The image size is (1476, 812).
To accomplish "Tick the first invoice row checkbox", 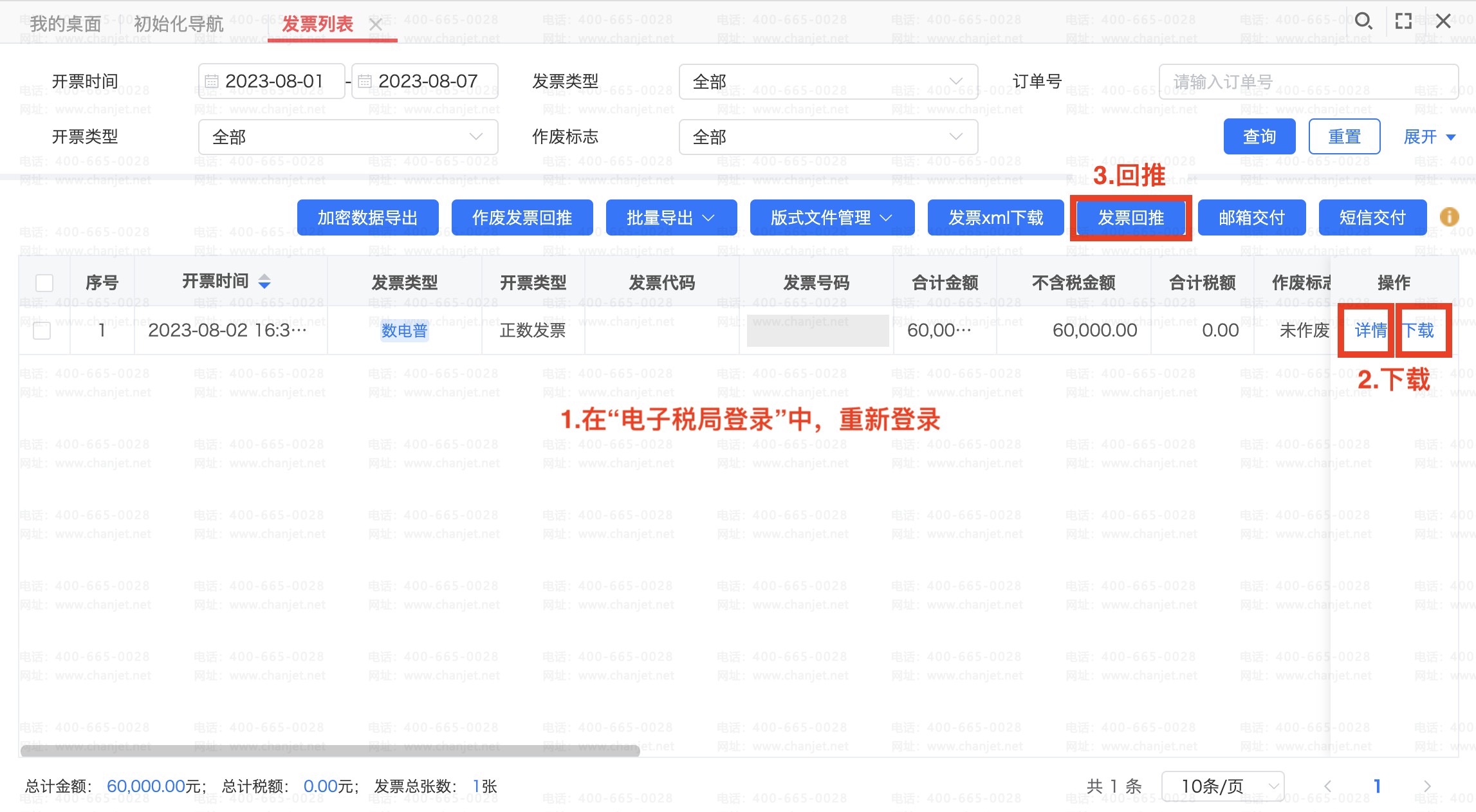I will [42, 331].
